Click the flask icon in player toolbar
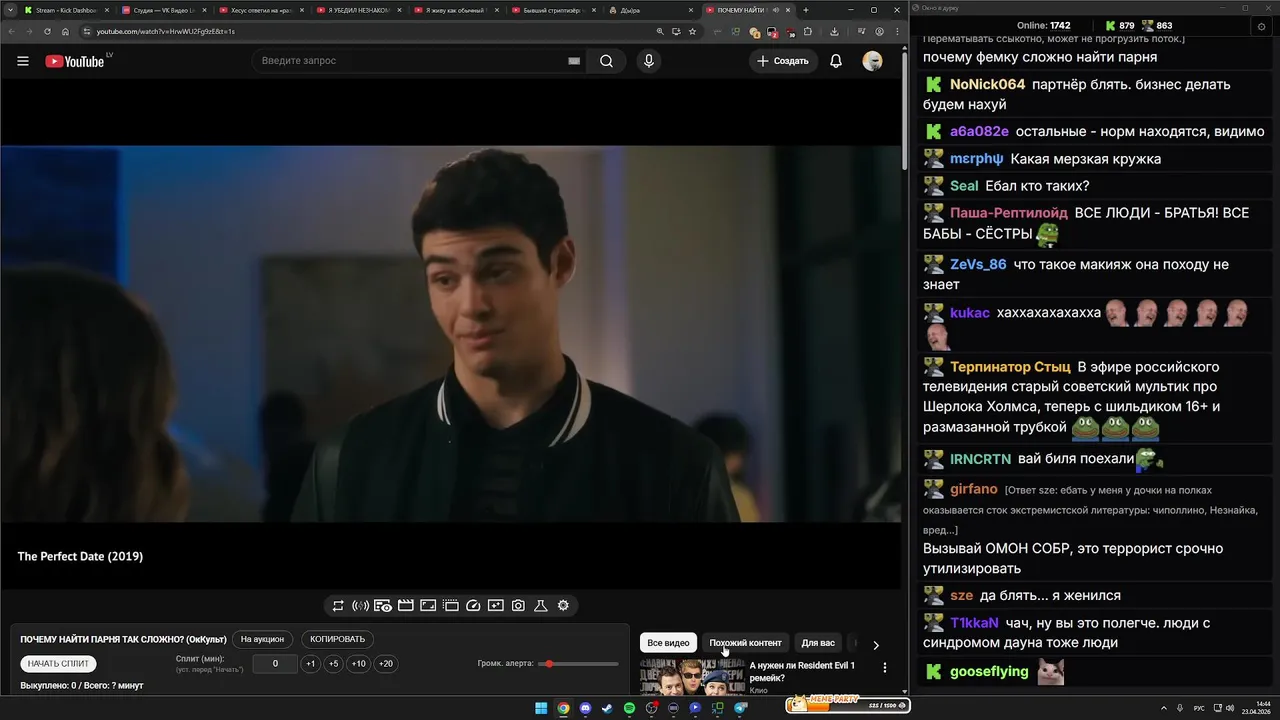Screen dimensions: 1280x720 coord(540,606)
